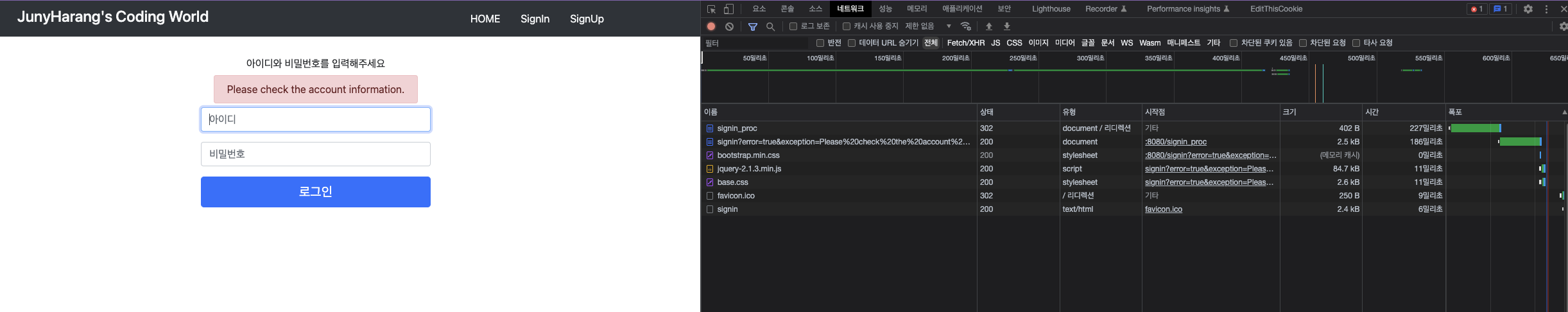Switch to the 요소 tab
This screenshot has width=1568, height=312.
tap(759, 9)
